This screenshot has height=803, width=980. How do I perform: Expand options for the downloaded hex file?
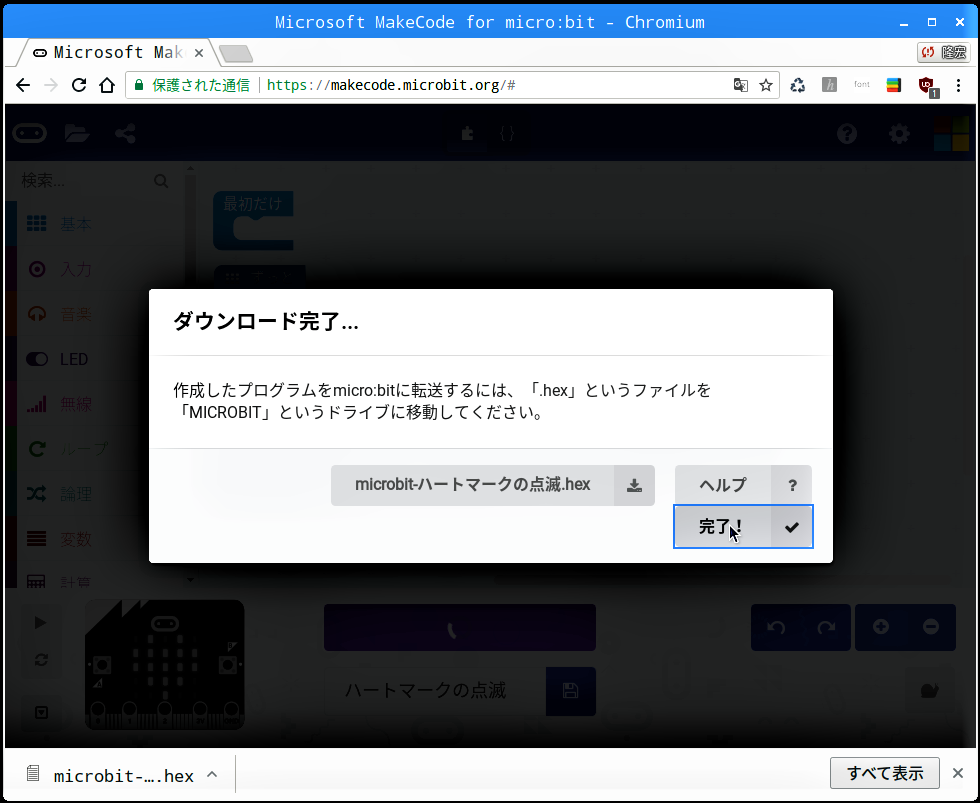click(212, 774)
